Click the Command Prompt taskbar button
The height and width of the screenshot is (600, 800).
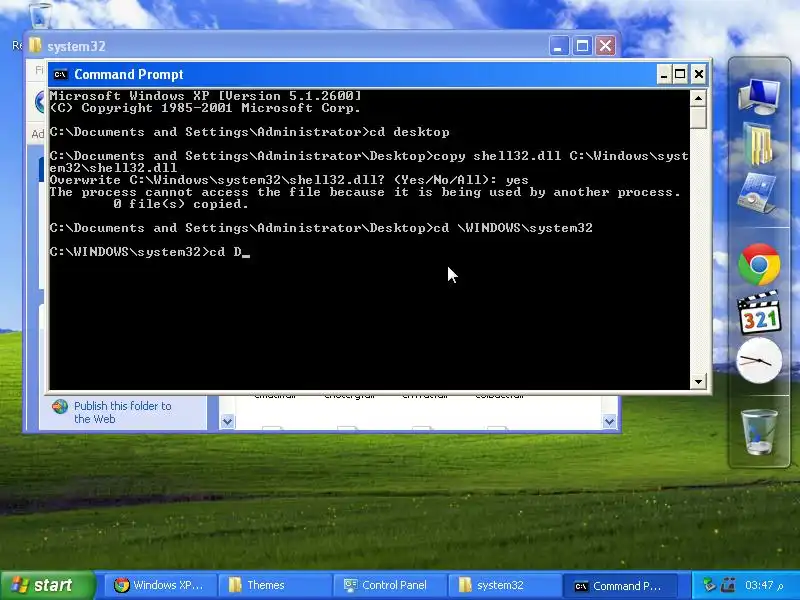pos(620,586)
